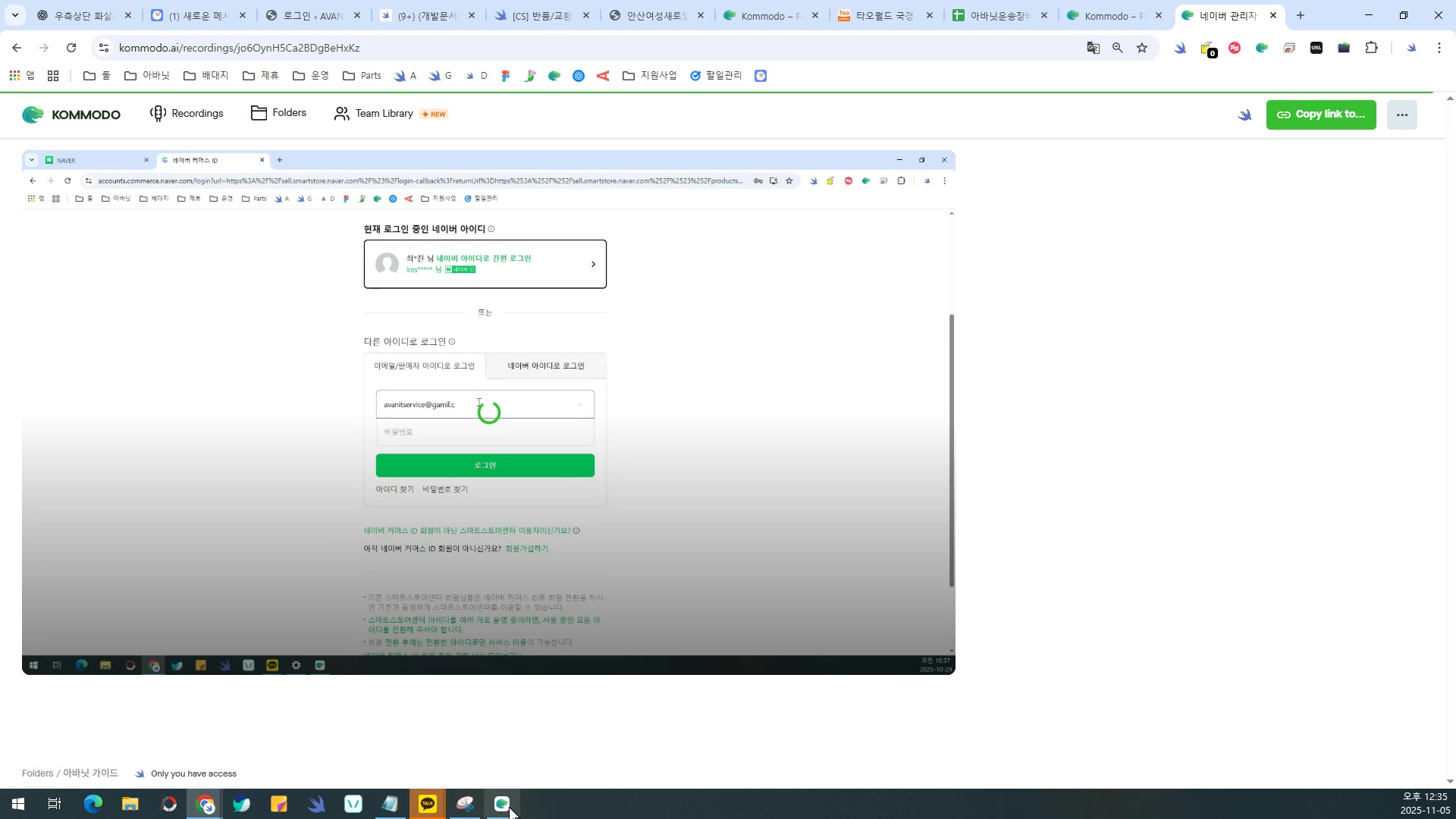Click the red circular extension icon
Screen dimensions: 1456x819
click(x=1235, y=48)
